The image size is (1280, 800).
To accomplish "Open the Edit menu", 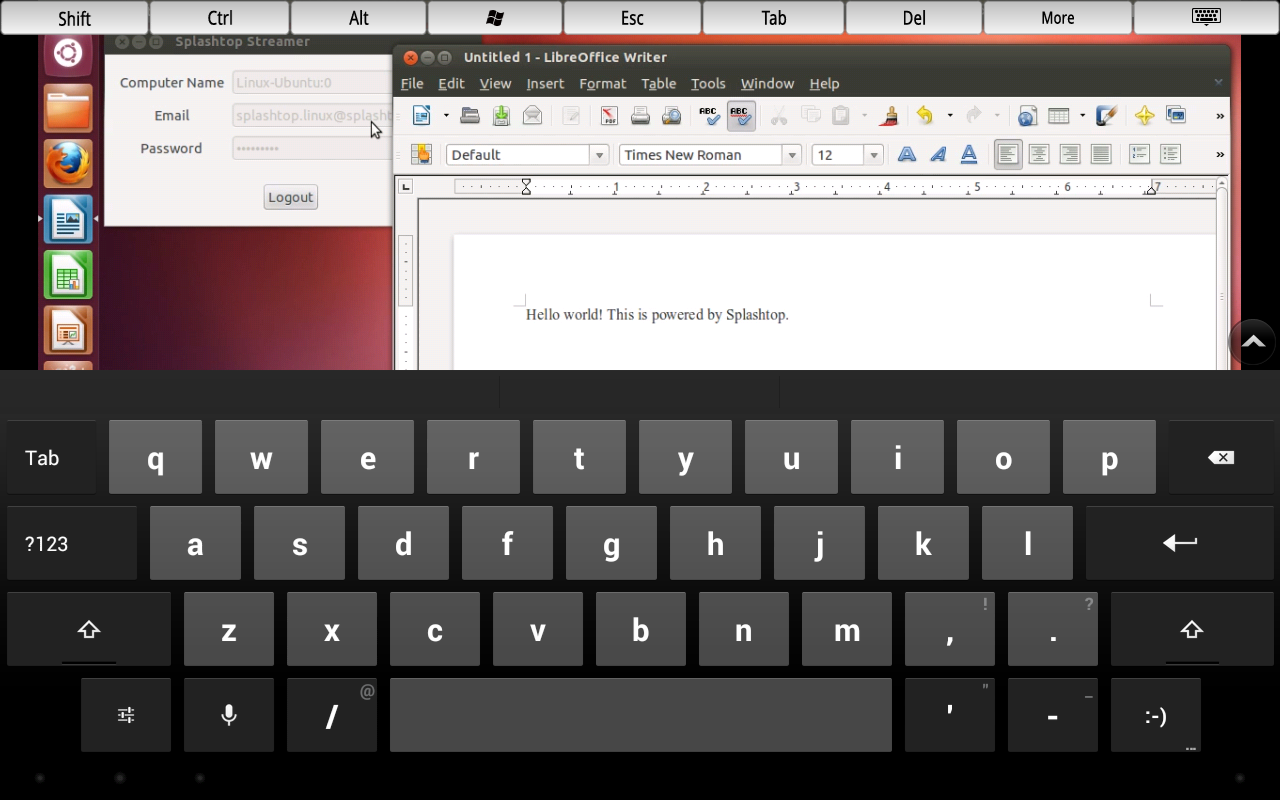I will pyautogui.click(x=451, y=84).
